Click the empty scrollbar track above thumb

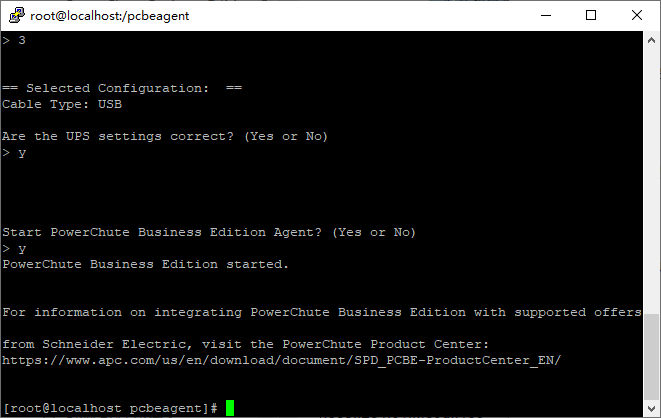point(652,170)
